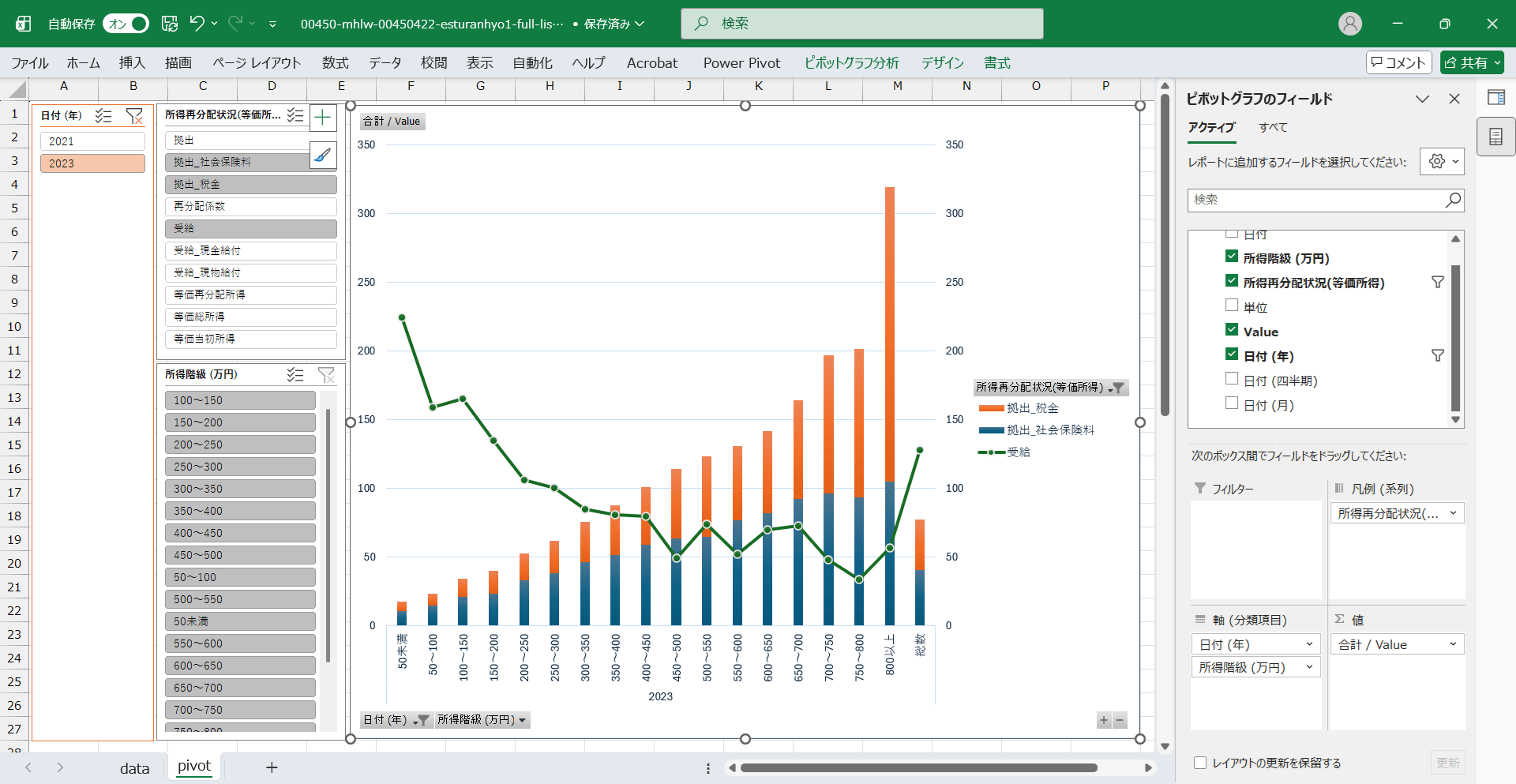The height and width of the screenshot is (784, 1516).
Task: Check the 単位 field checkbox
Action: tap(1232, 306)
